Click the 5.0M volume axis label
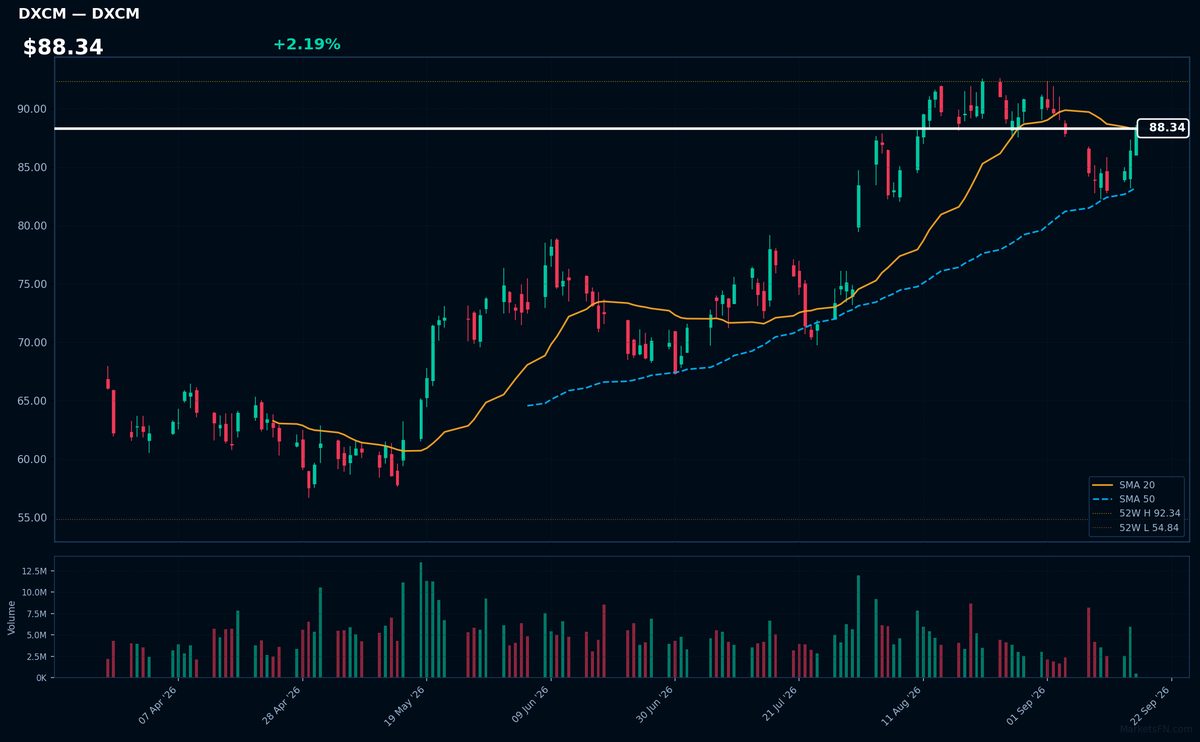The image size is (1200, 742). click(36, 635)
